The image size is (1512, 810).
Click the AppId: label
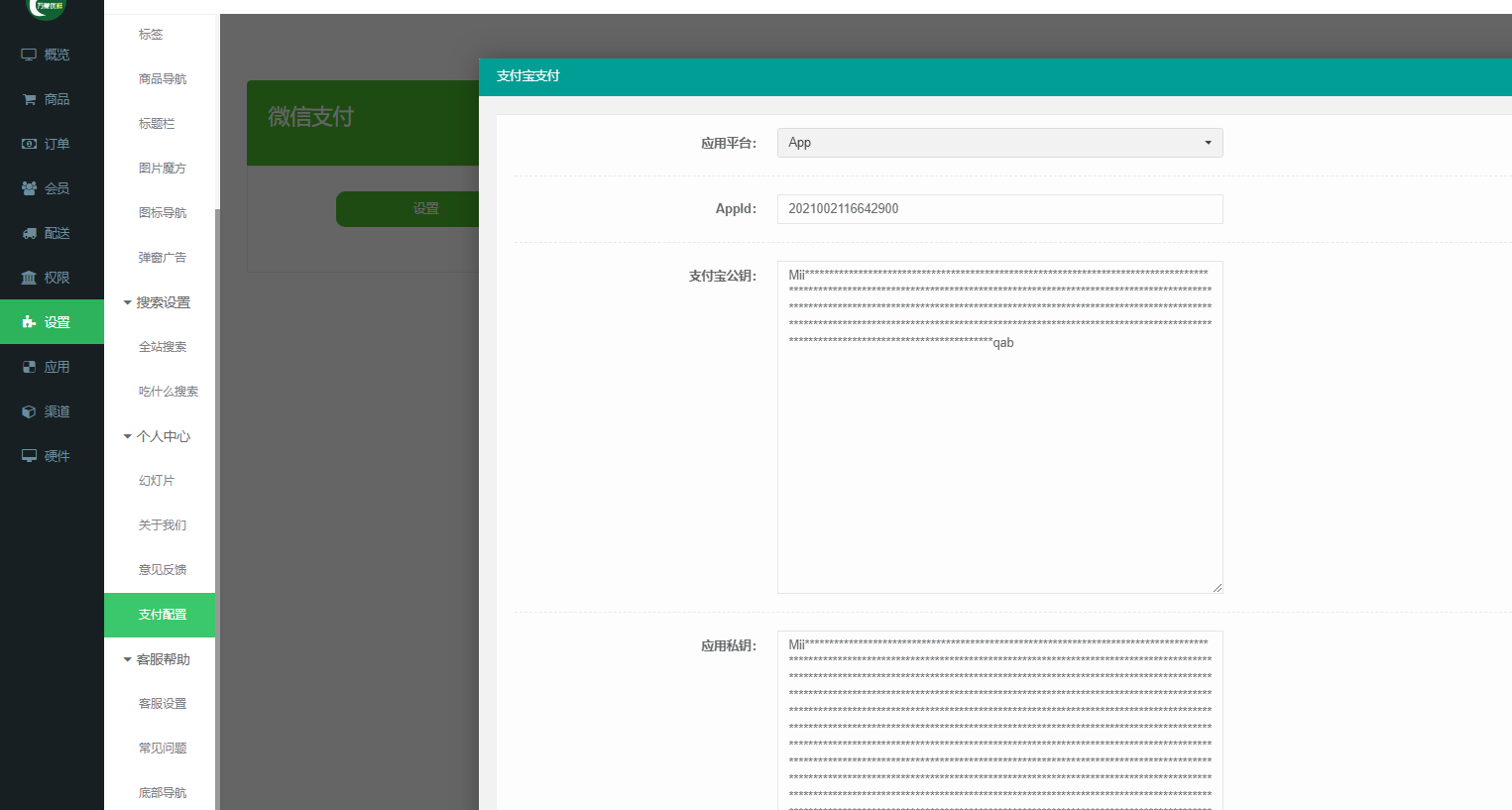(x=736, y=209)
